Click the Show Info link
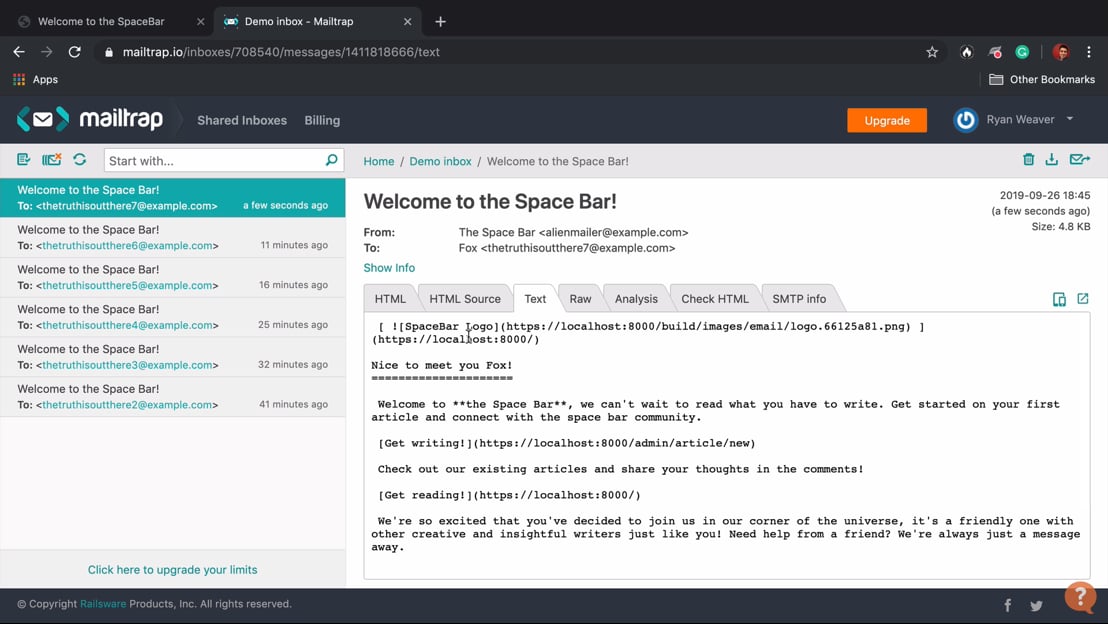Screen dimensions: 1108x624 [389, 268]
